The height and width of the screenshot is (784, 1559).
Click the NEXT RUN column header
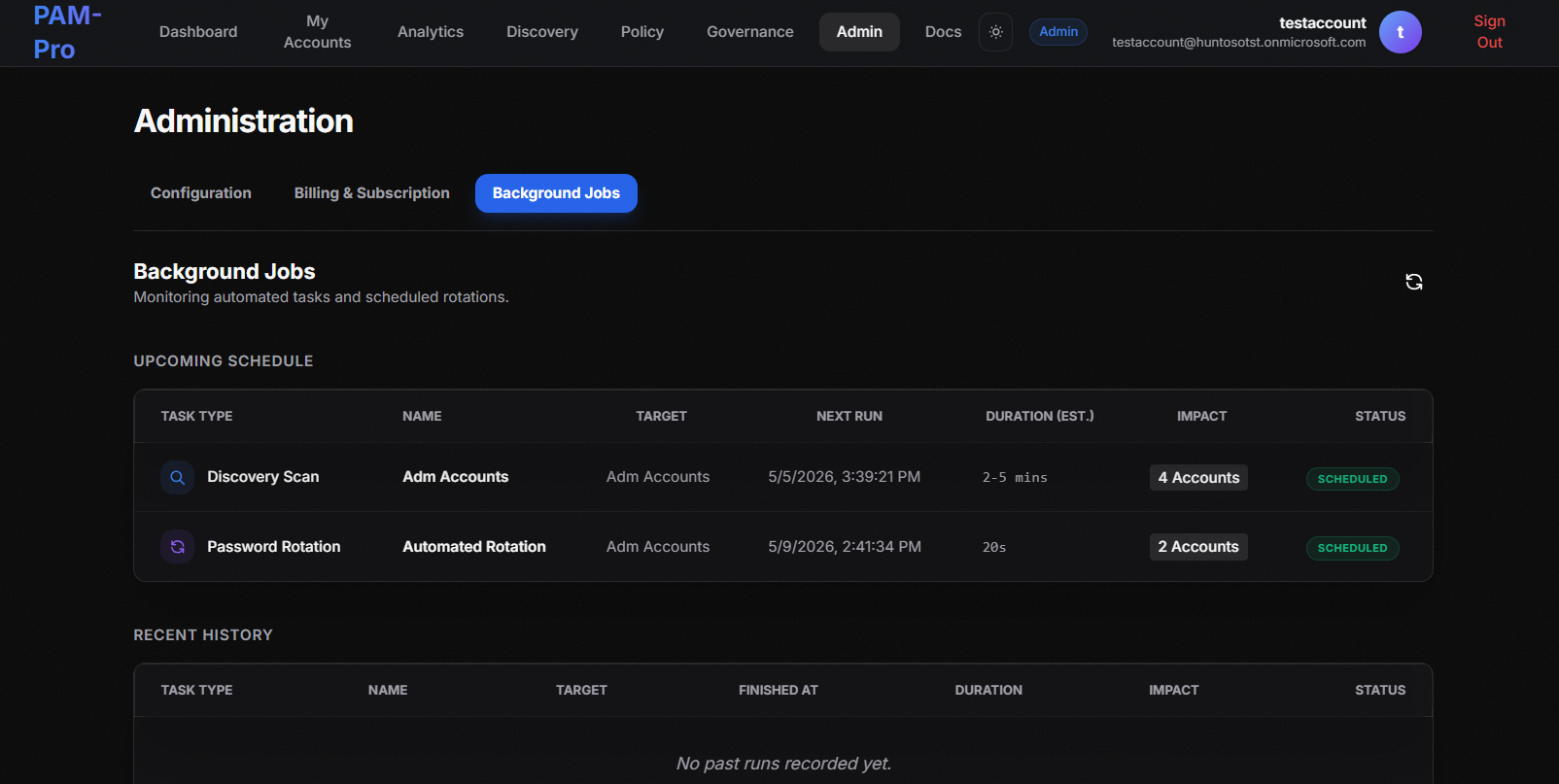(x=849, y=416)
